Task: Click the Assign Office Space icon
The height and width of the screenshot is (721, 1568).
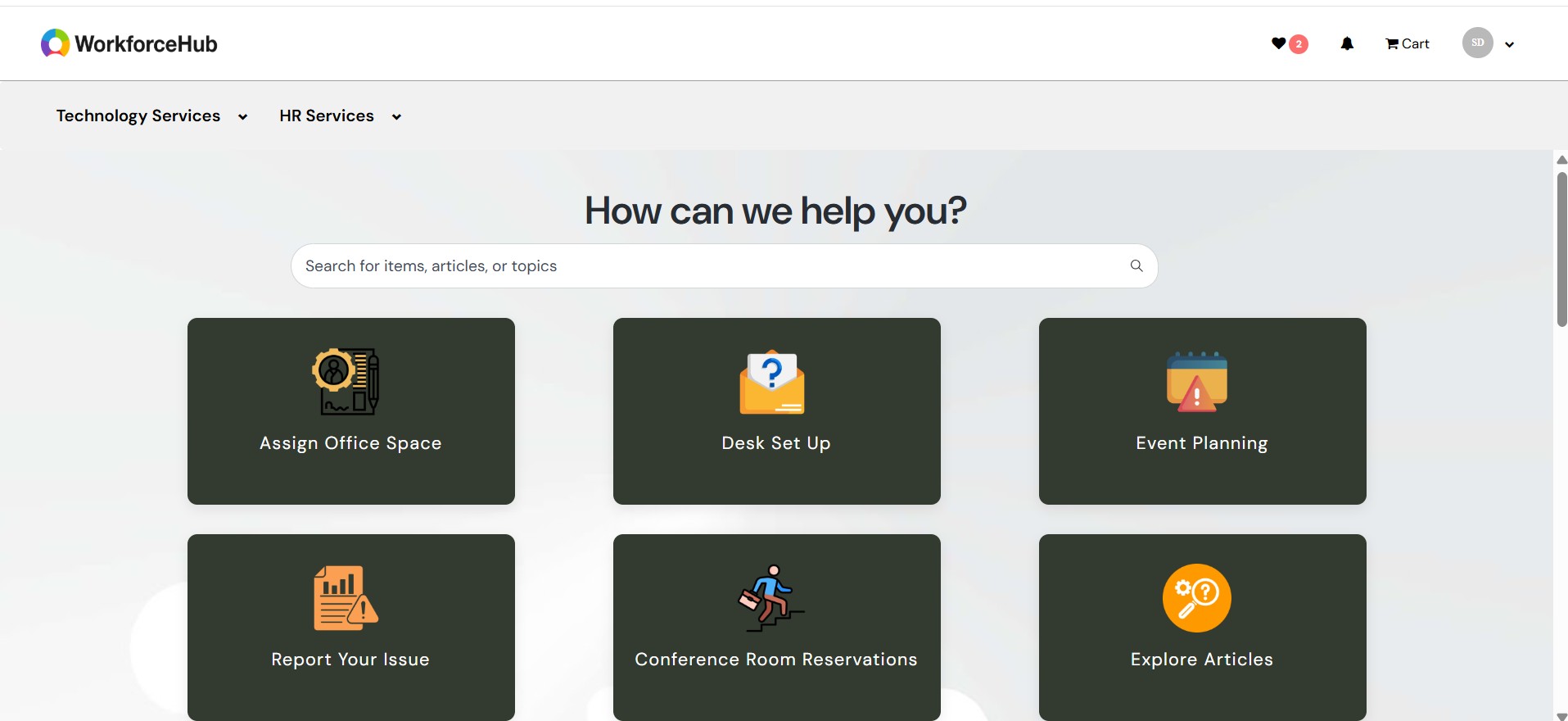Action: tap(346, 381)
